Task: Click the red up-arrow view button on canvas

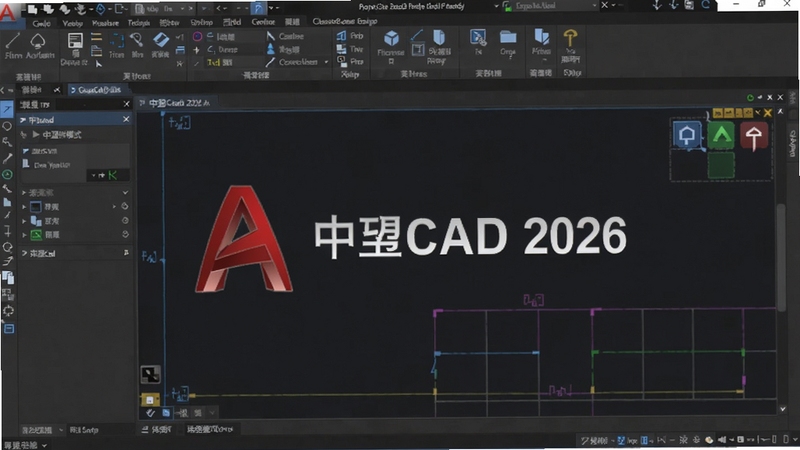Action: click(754, 136)
